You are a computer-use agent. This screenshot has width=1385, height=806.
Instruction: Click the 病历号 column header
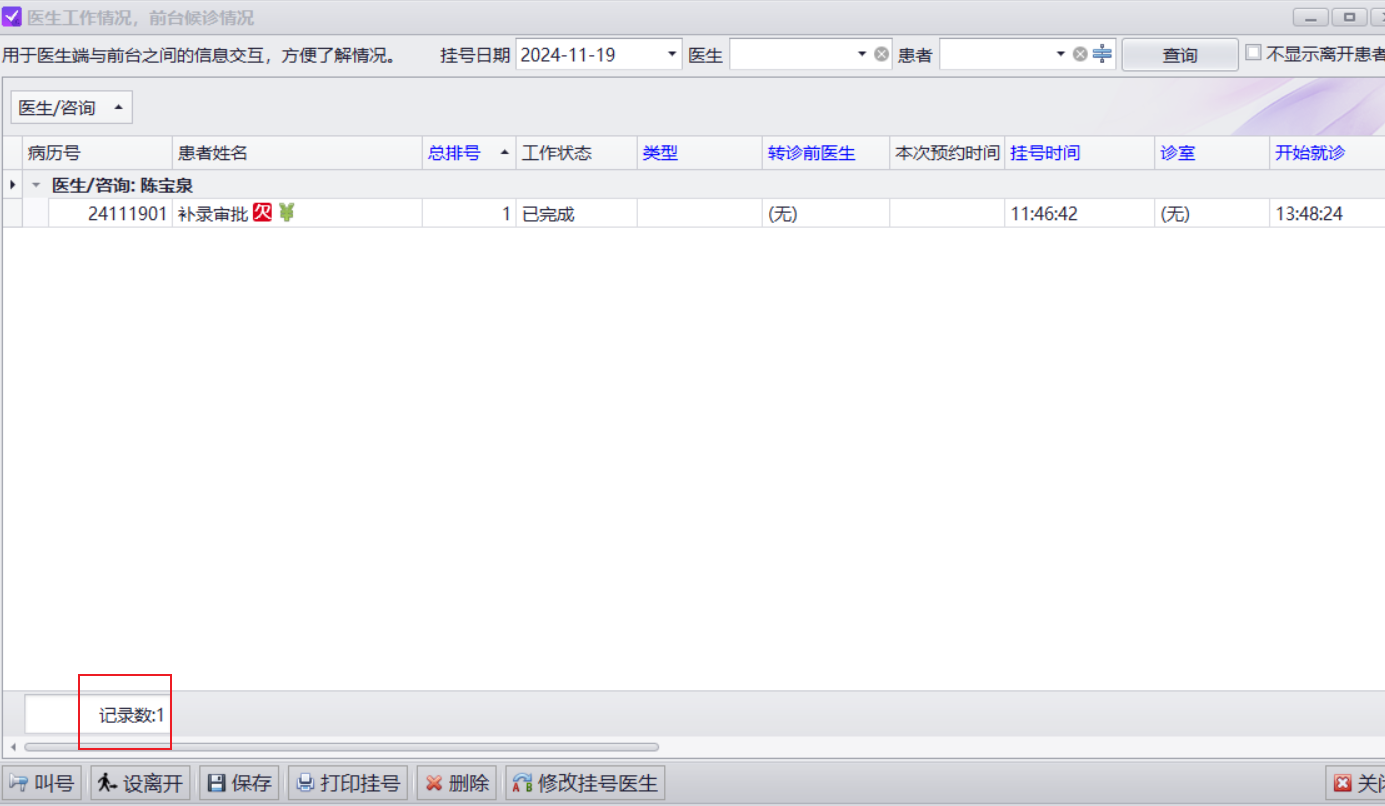98,153
